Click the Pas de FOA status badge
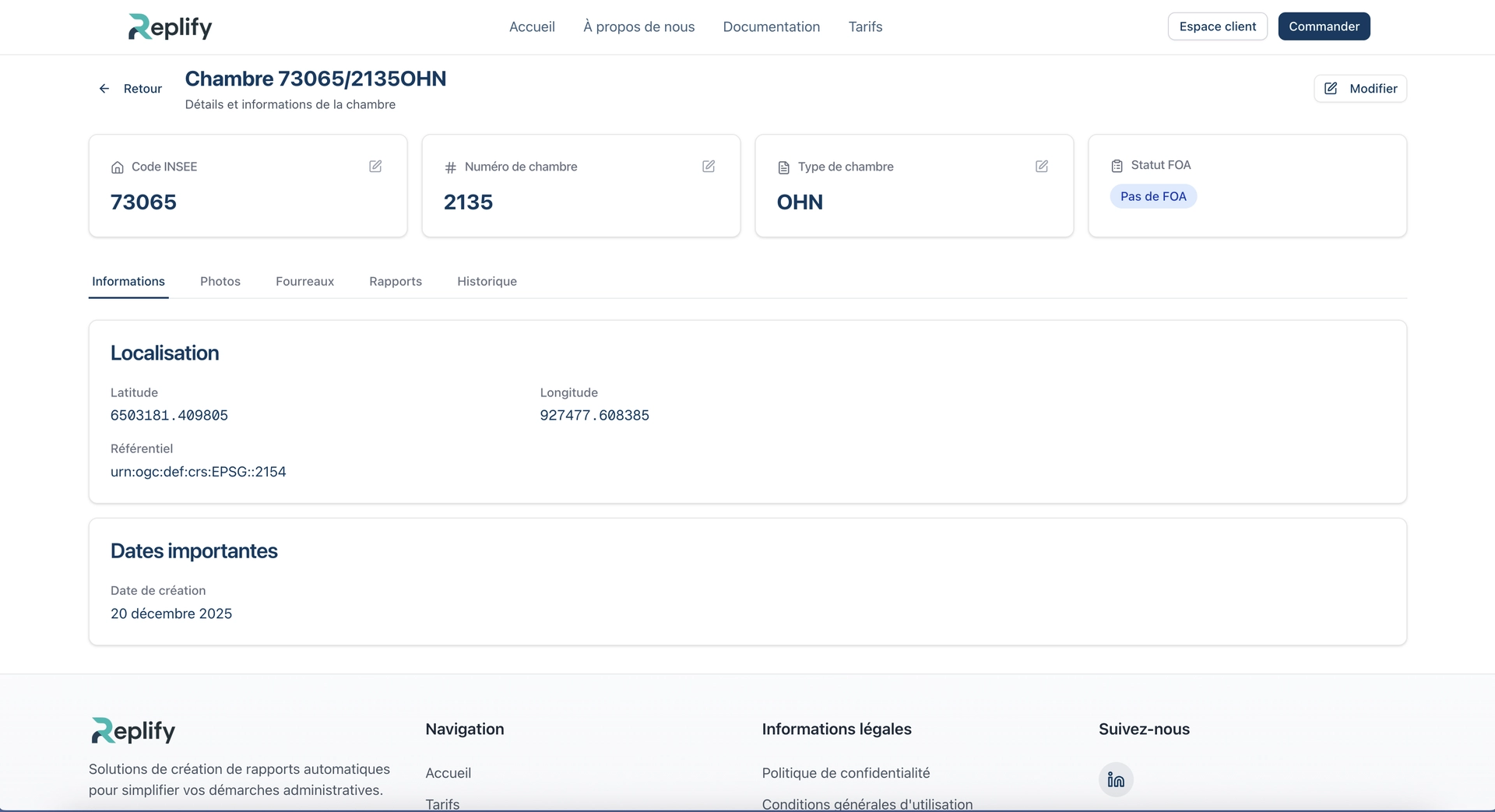1495x812 pixels. point(1153,196)
